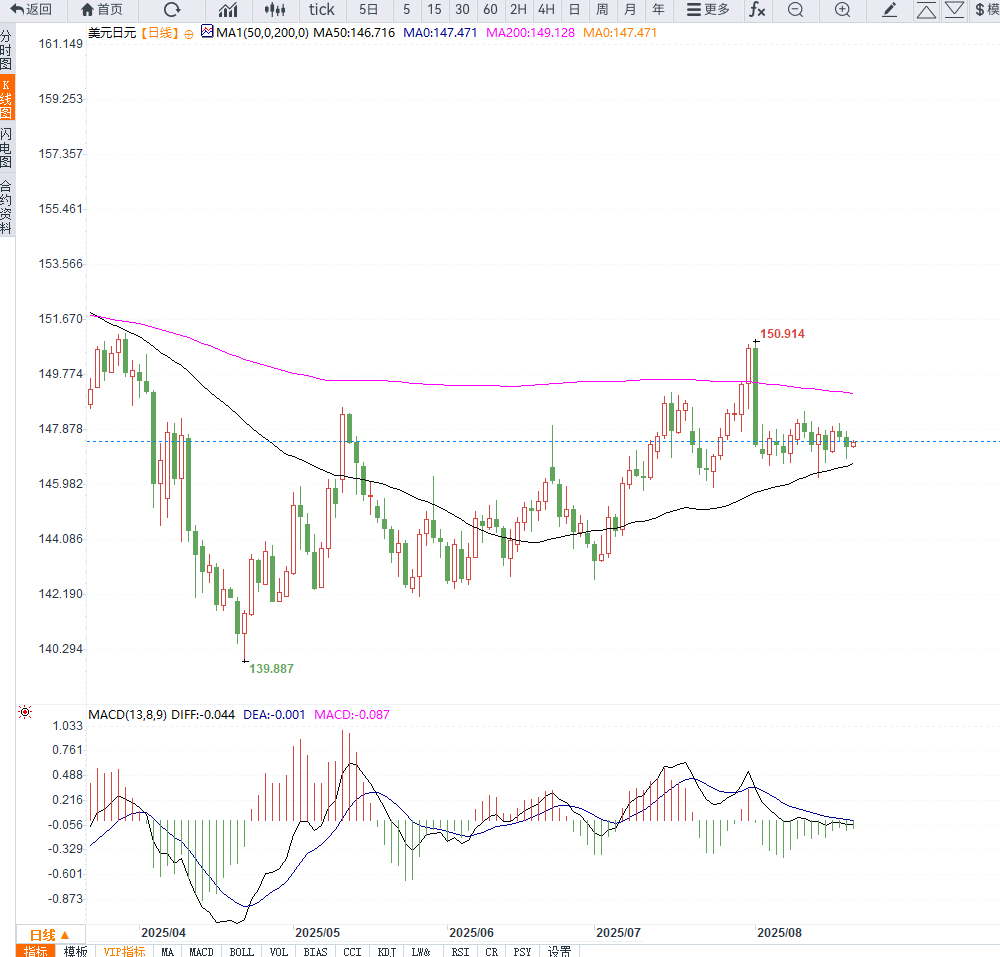Viewport: 1000px width, 957px height.
Task: Click the 美元日元 symbol title
Action: 112,33
